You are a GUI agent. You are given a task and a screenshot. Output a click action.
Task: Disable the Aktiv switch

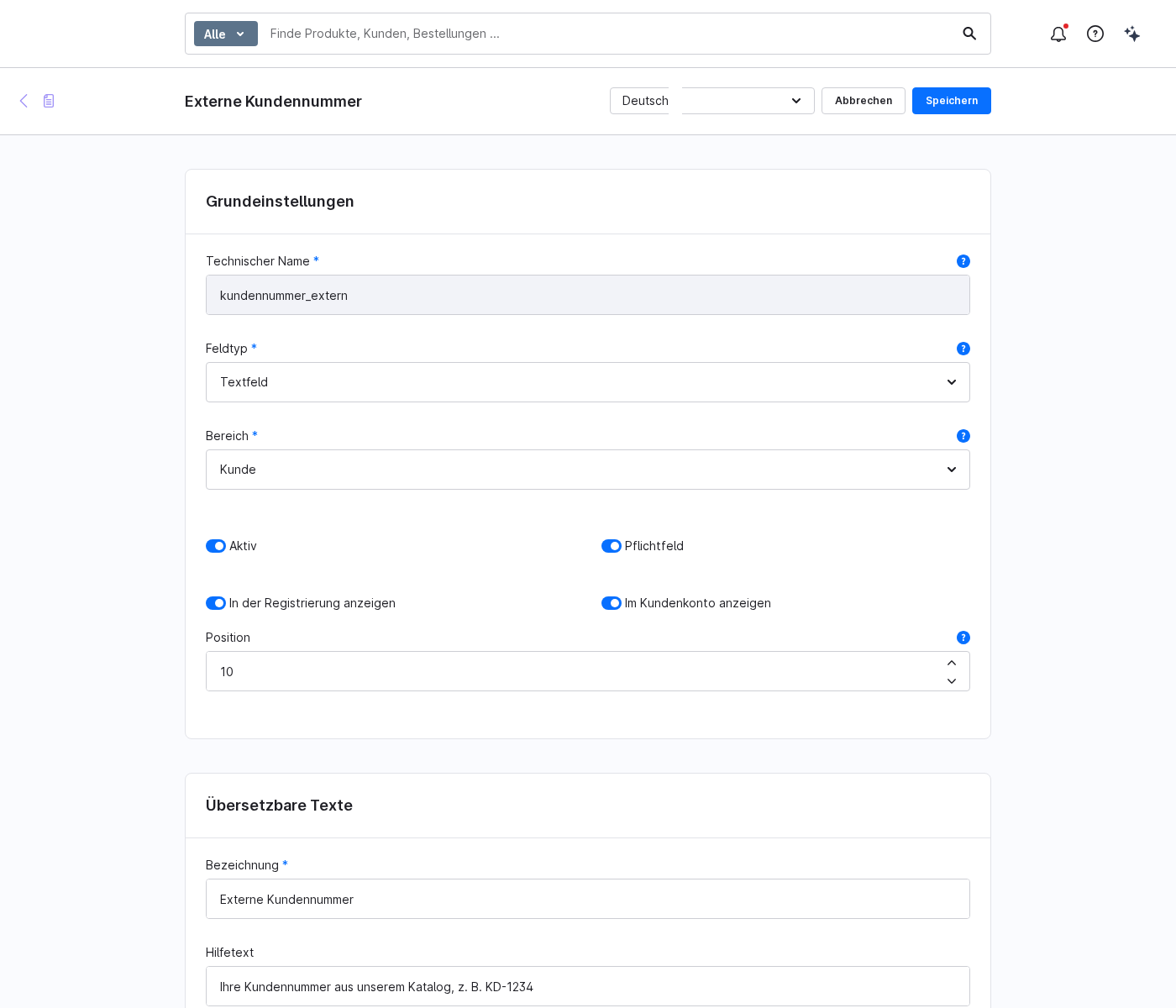coord(216,546)
